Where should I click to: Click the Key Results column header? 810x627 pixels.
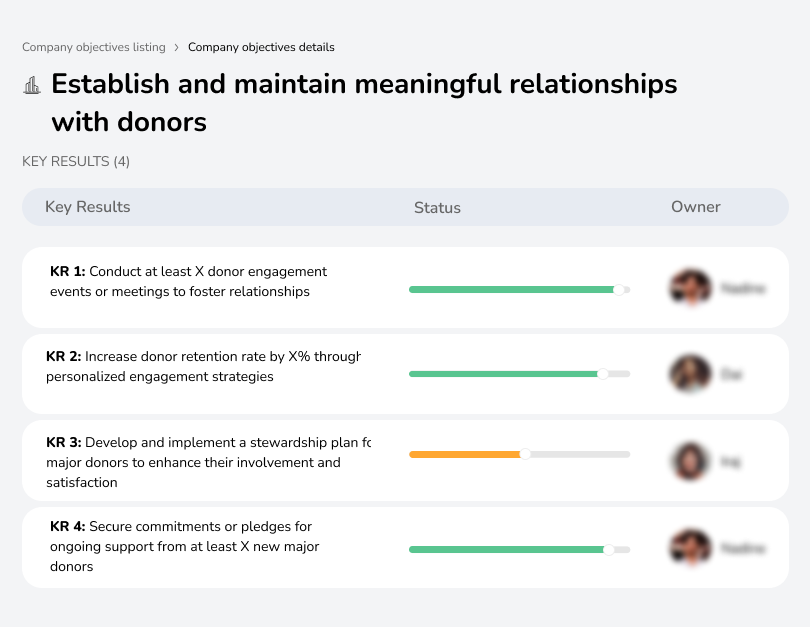pyautogui.click(x=88, y=207)
